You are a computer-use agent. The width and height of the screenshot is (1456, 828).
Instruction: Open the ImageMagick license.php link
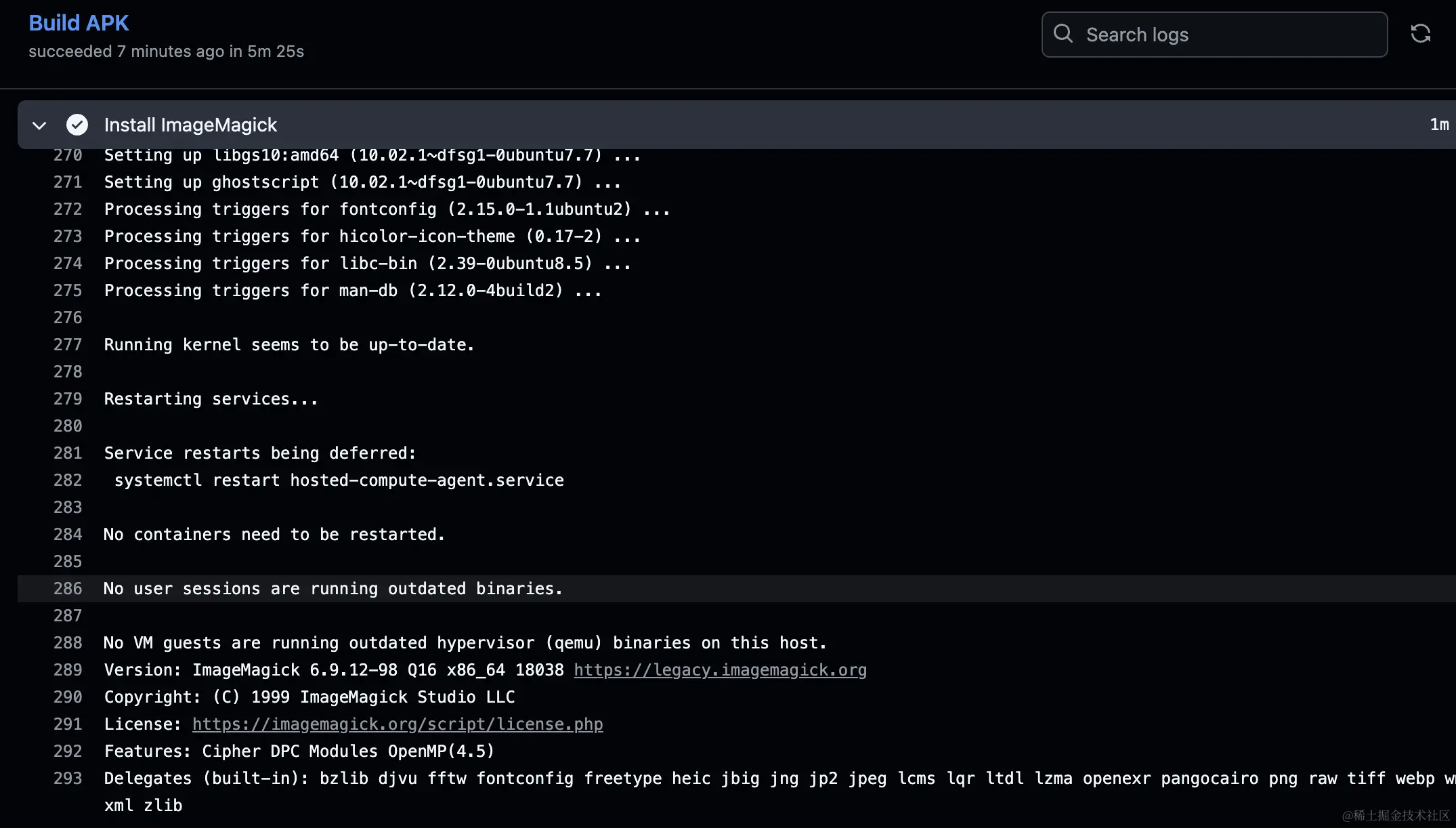coord(398,724)
